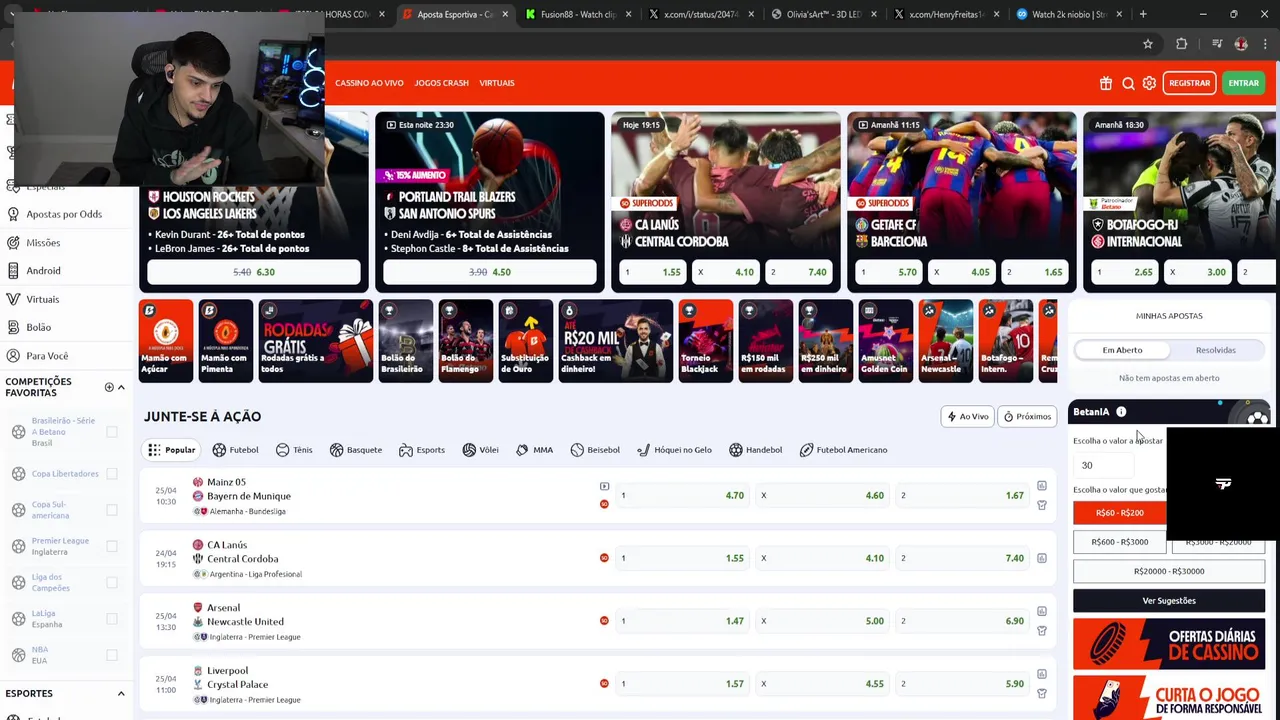Viewport: 1280px width, 720px height.
Task: Click the green Entrar button
Action: pyautogui.click(x=1244, y=83)
